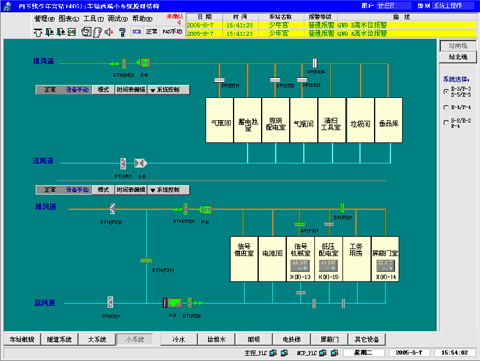This screenshot has width=480, height=361.
Task: Click the upward arrow toolbar icon
Action: (38, 32)
